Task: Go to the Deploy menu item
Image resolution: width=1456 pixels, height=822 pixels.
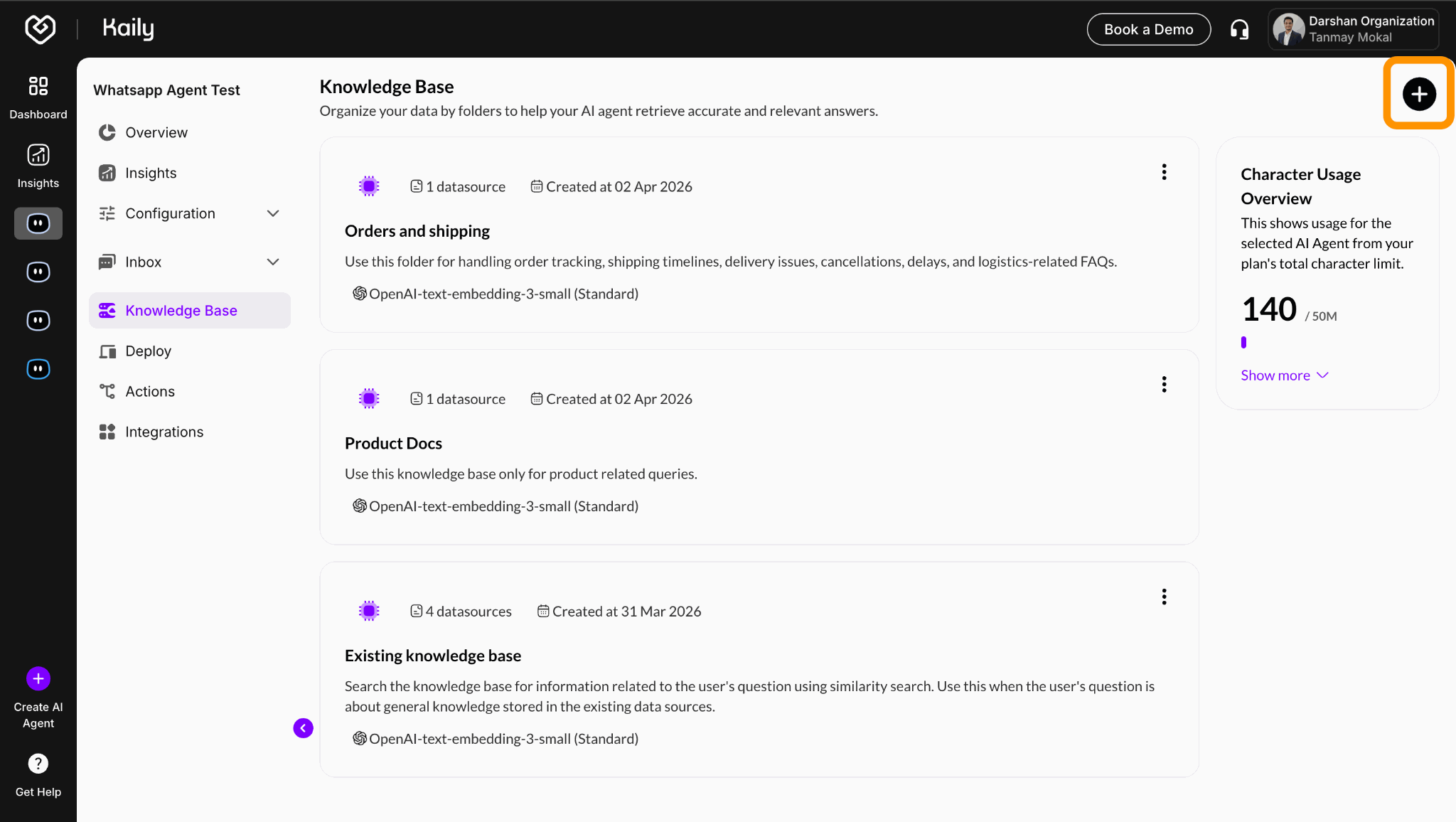Action: [x=148, y=351]
